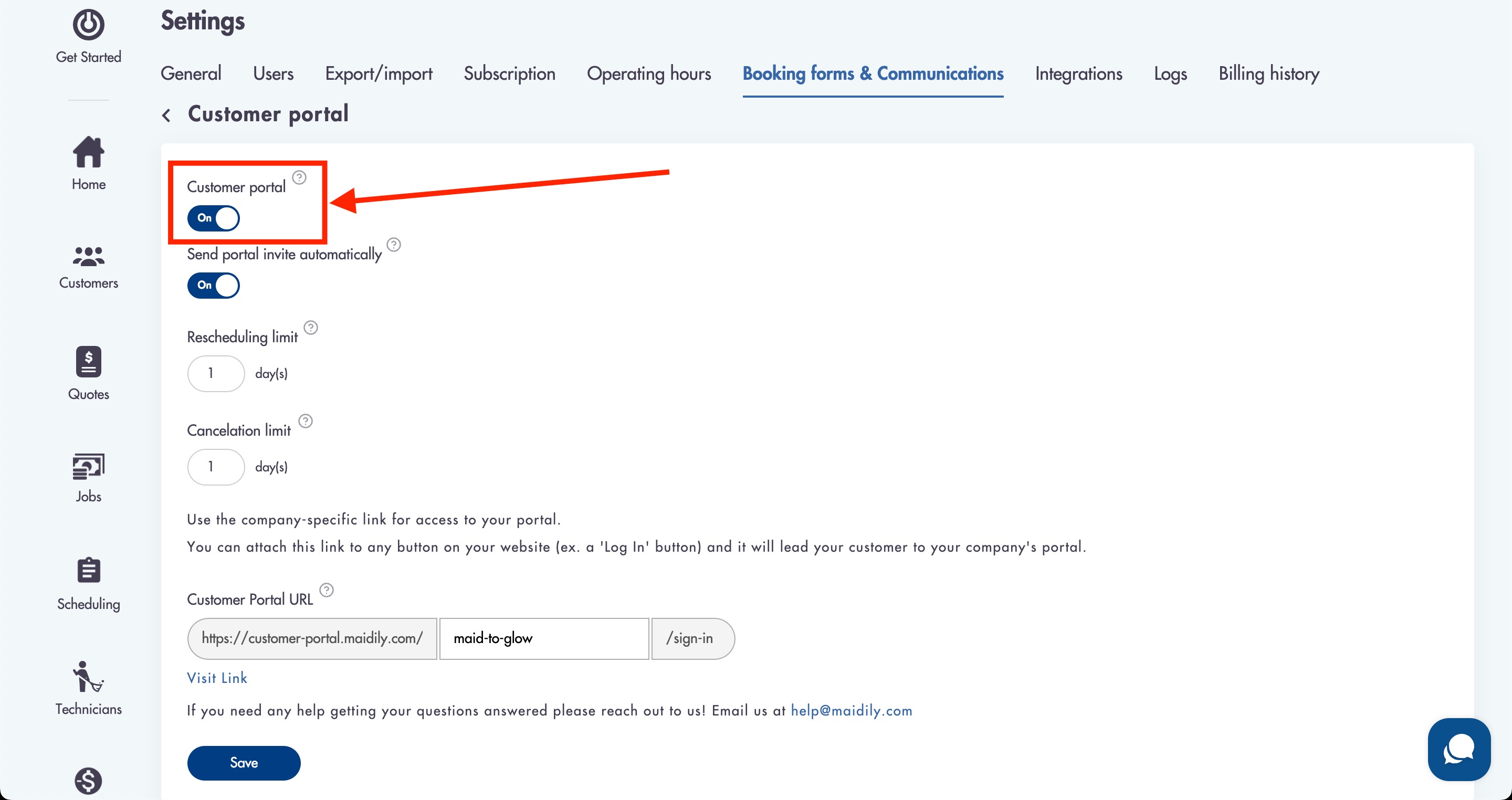Screen dimensions: 1512x800
Task: Open the Jobs sidebar icon
Action: [x=89, y=467]
